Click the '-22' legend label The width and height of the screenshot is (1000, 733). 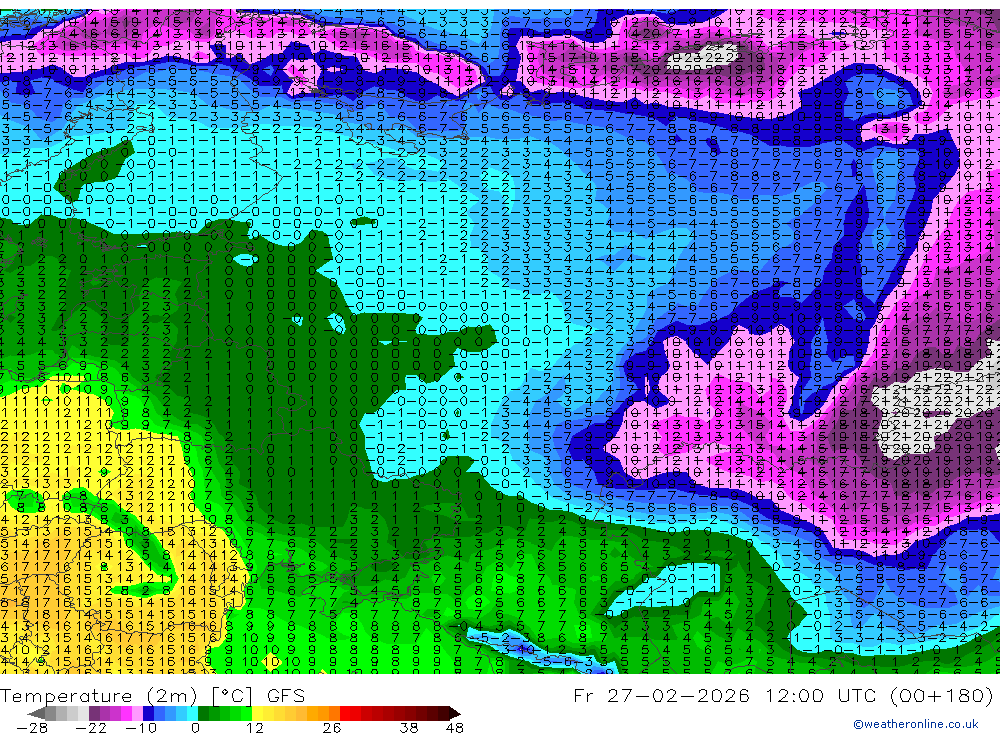tap(91, 728)
